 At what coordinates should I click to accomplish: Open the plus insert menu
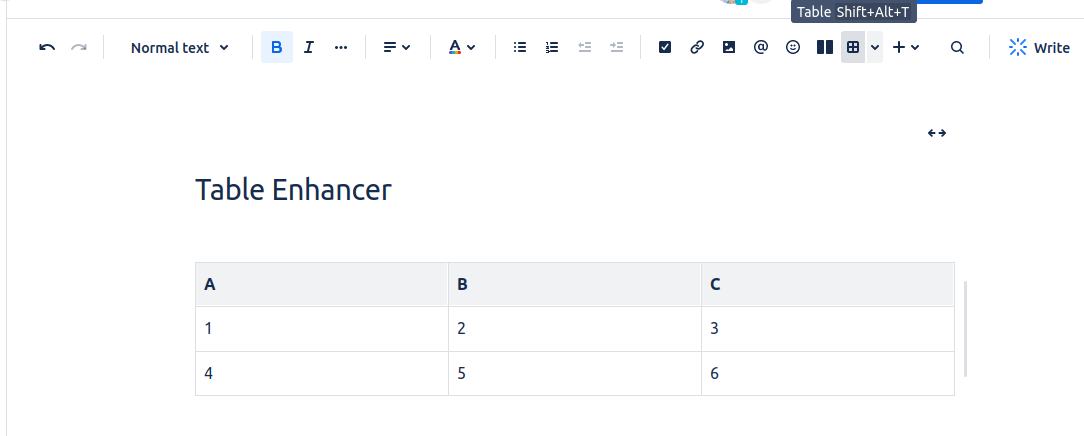[x=906, y=47]
